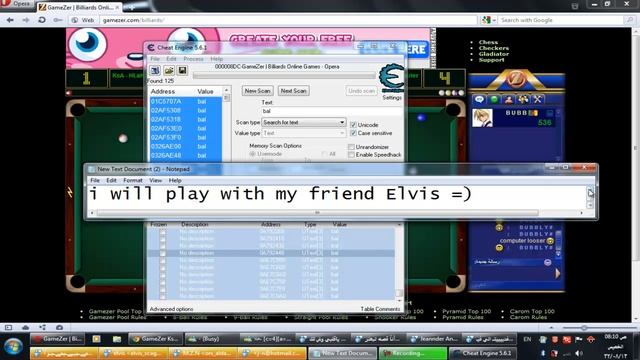640x360 pixels.
Task: Open the chat bubble icon in game panel
Action: (479, 99)
